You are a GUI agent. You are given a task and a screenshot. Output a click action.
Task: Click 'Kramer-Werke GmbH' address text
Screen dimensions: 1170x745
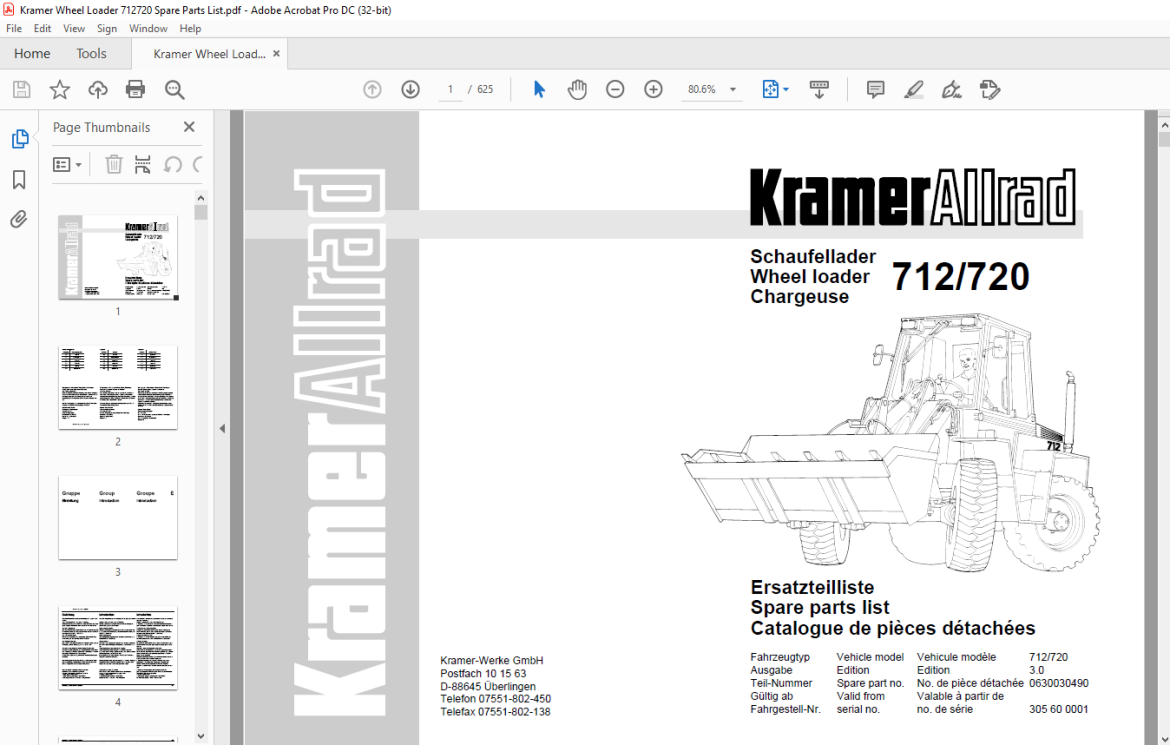click(x=492, y=661)
